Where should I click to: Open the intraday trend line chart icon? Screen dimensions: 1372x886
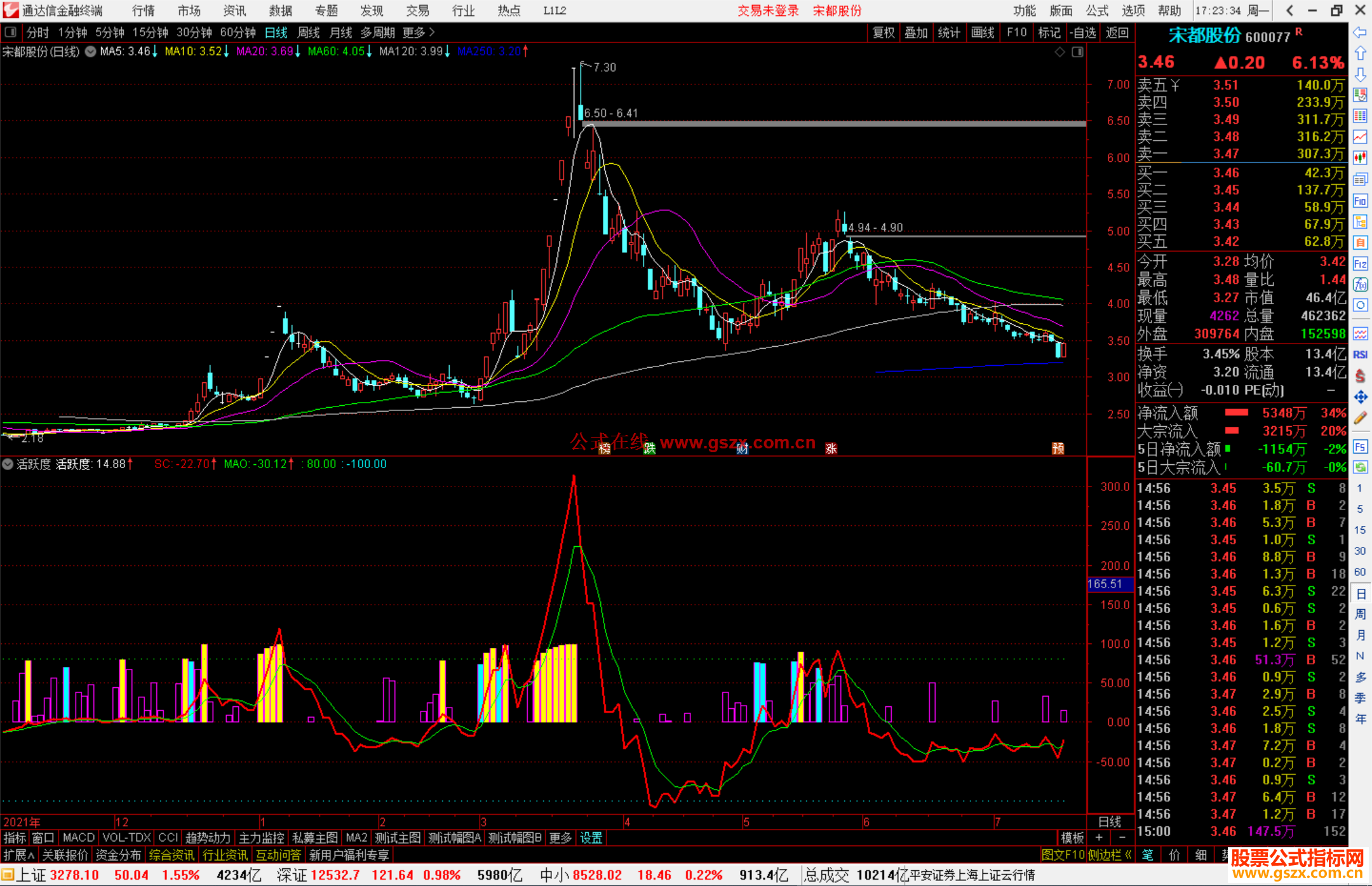pyautogui.click(x=1360, y=137)
